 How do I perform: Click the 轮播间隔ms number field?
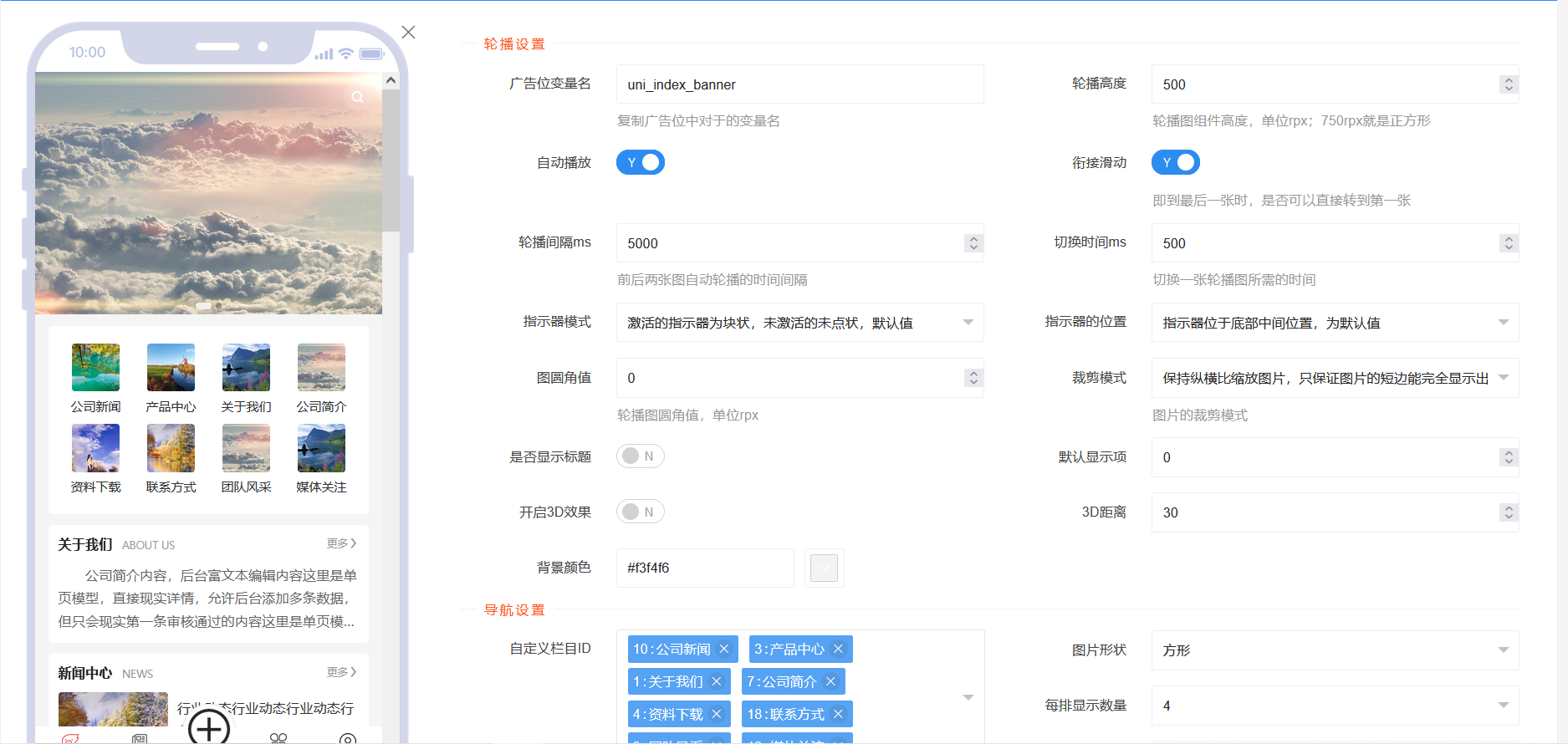[799, 243]
